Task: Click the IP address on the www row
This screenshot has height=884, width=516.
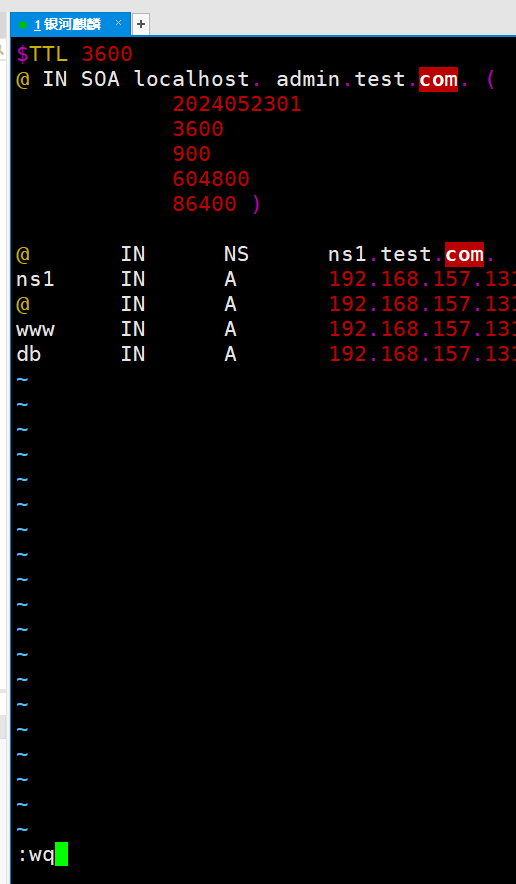Action: click(422, 329)
